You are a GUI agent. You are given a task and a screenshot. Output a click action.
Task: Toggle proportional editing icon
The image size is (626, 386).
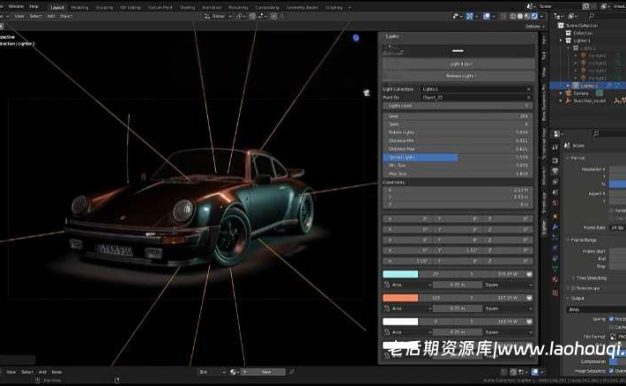(274, 16)
